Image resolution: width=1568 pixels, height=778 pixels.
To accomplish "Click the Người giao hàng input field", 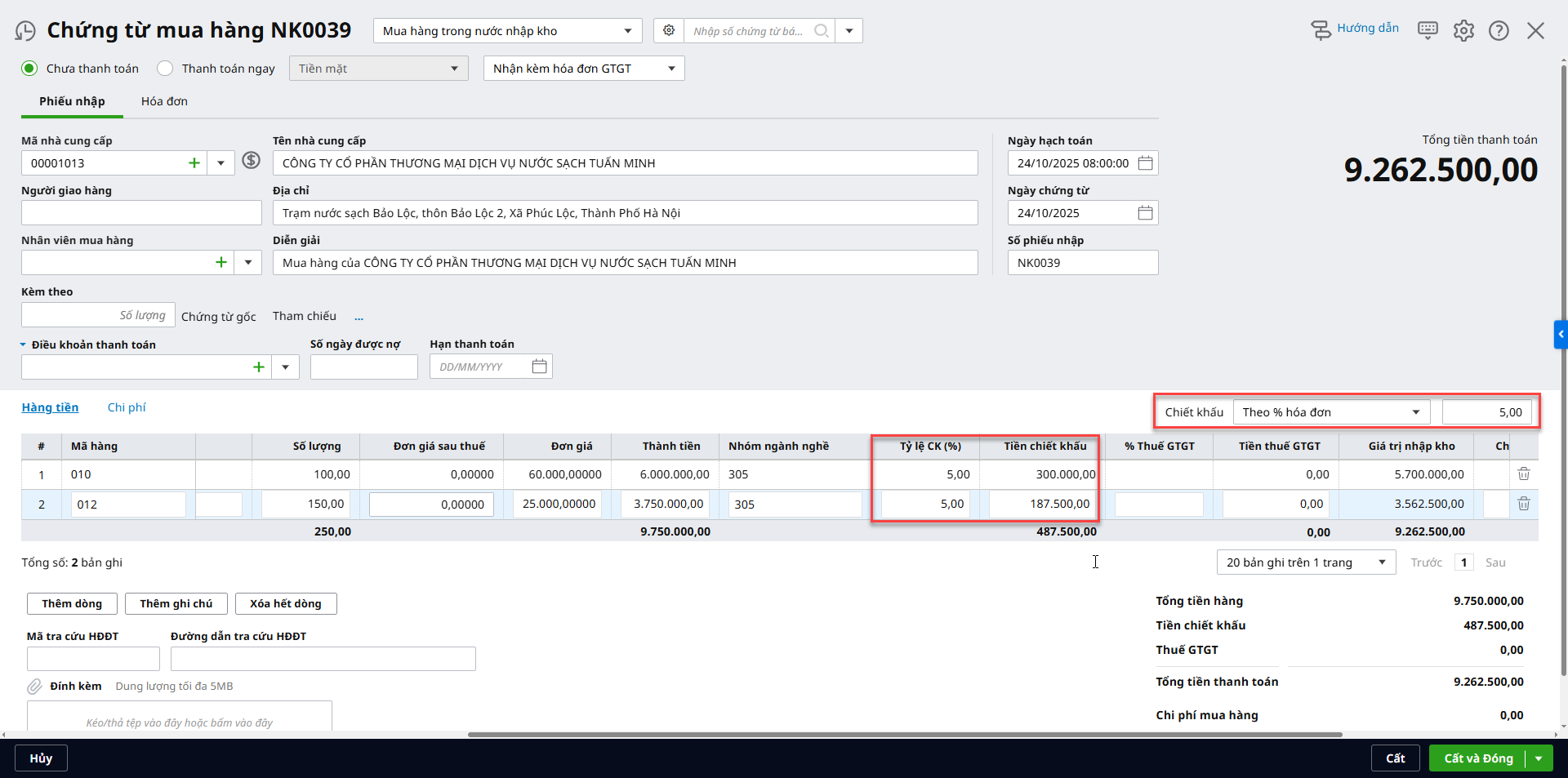I will 141,213.
